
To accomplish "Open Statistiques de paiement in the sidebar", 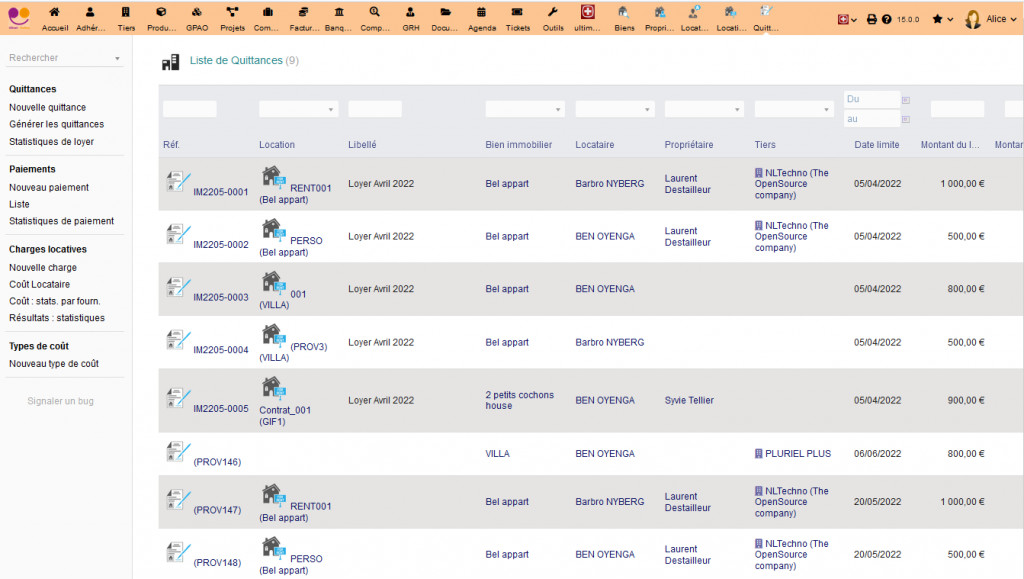I will tap(61, 221).
